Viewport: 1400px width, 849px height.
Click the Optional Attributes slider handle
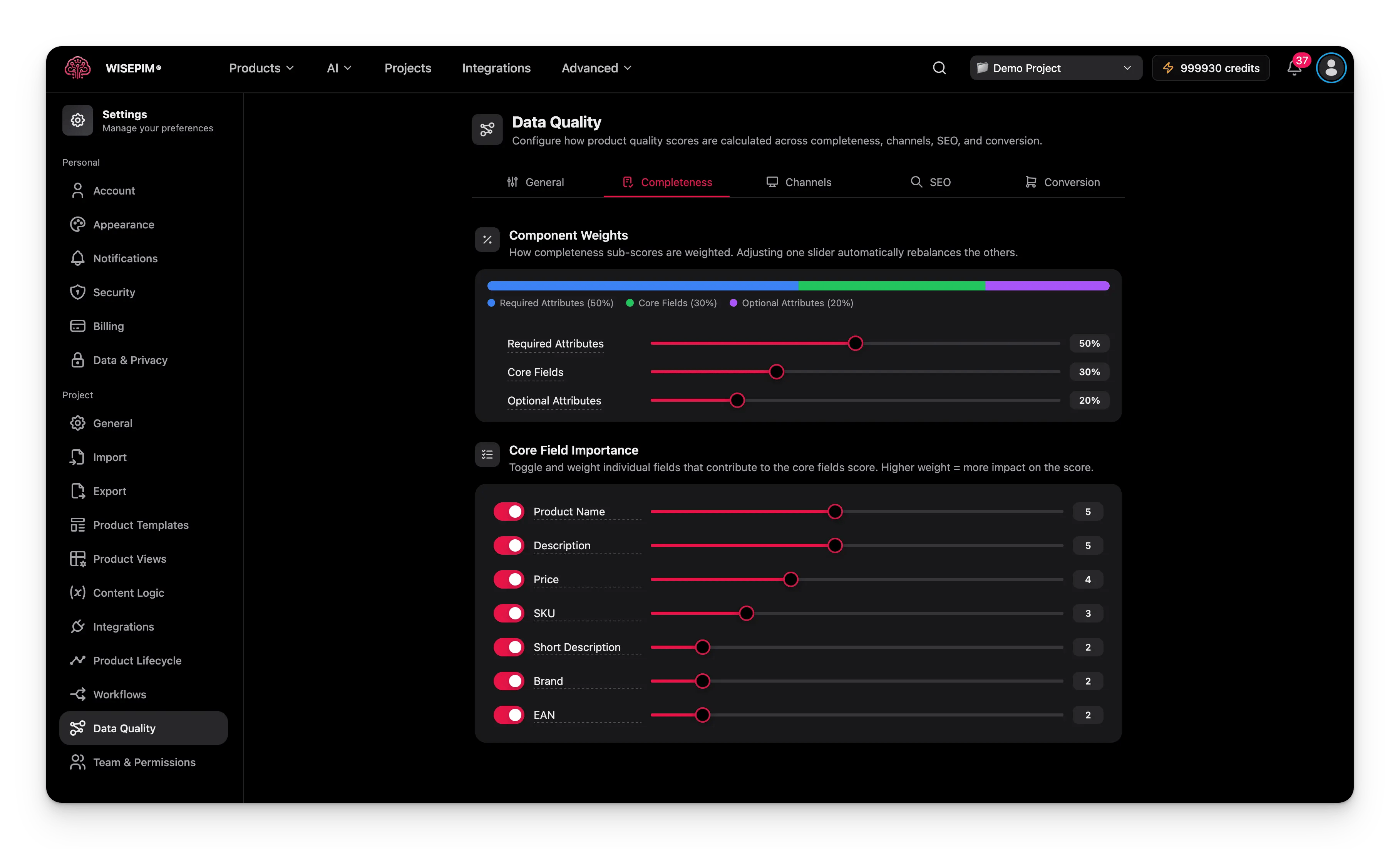[x=737, y=401]
